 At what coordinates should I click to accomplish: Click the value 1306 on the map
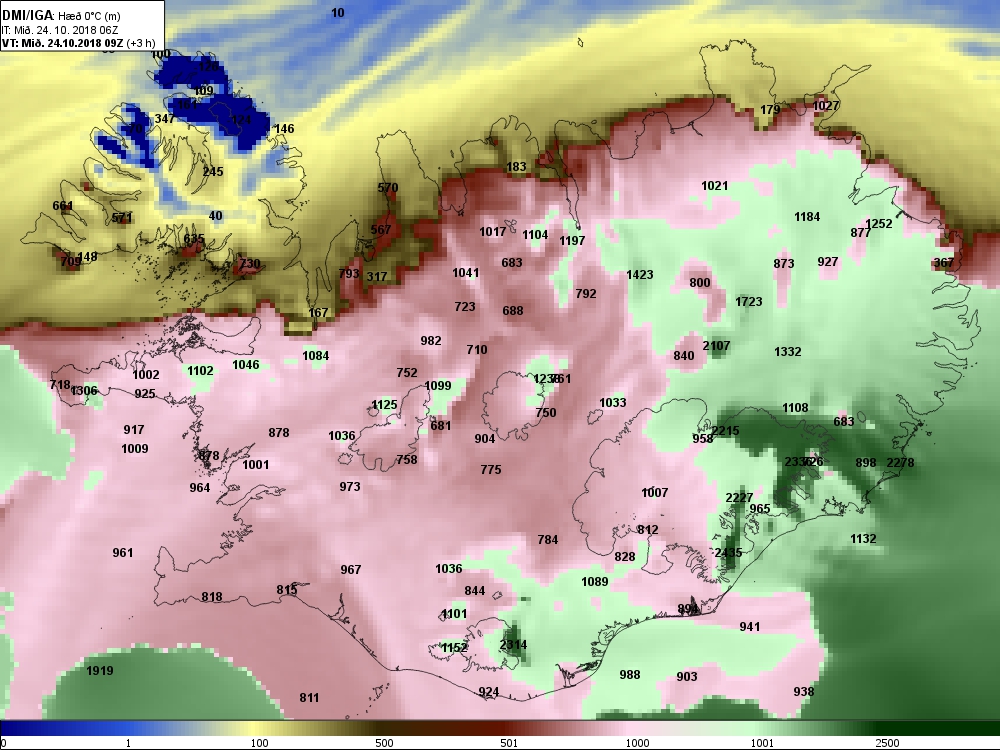click(85, 391)
